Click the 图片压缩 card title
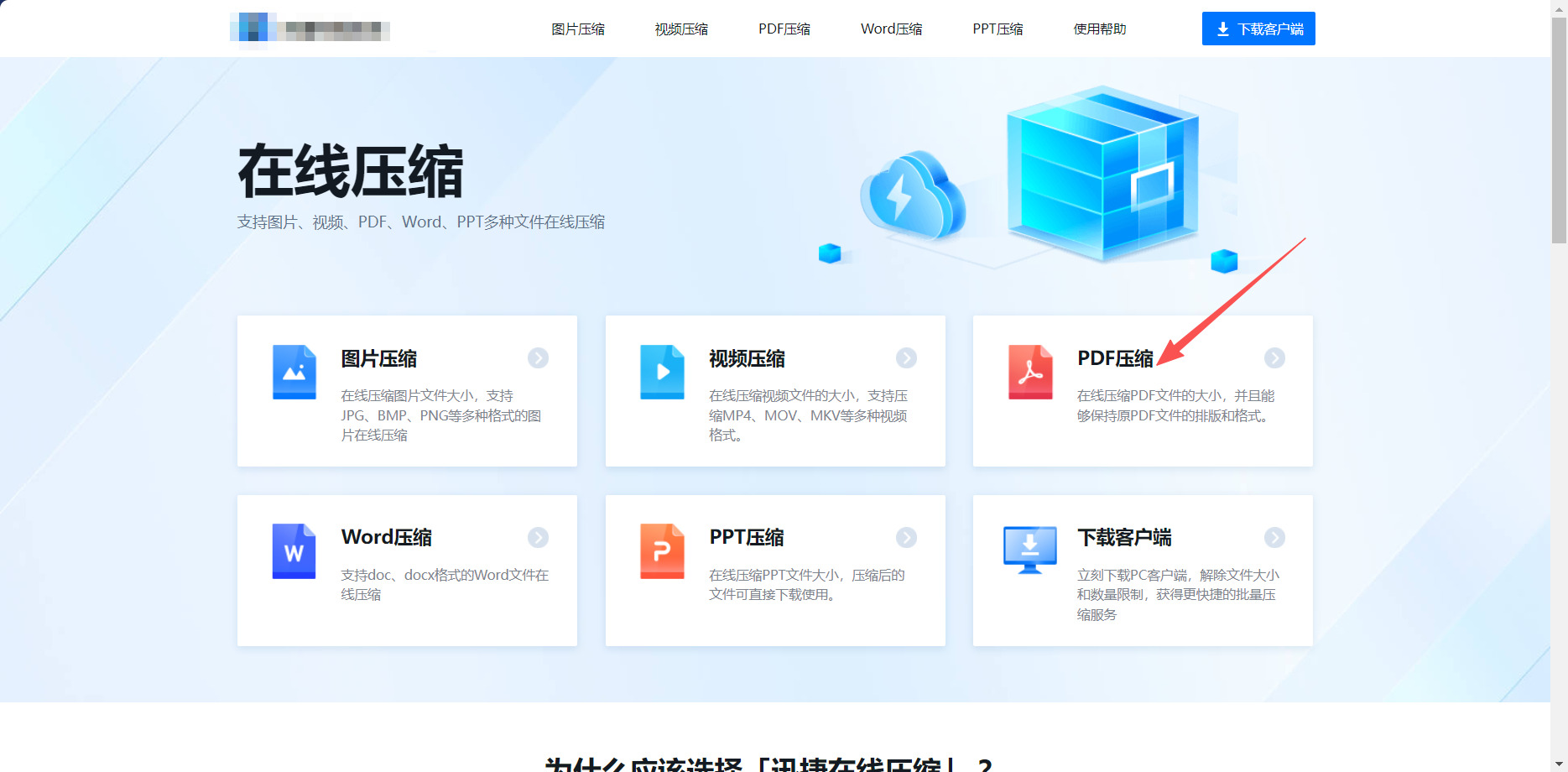This screenshot has height=772, width=1568. [378, 359]
